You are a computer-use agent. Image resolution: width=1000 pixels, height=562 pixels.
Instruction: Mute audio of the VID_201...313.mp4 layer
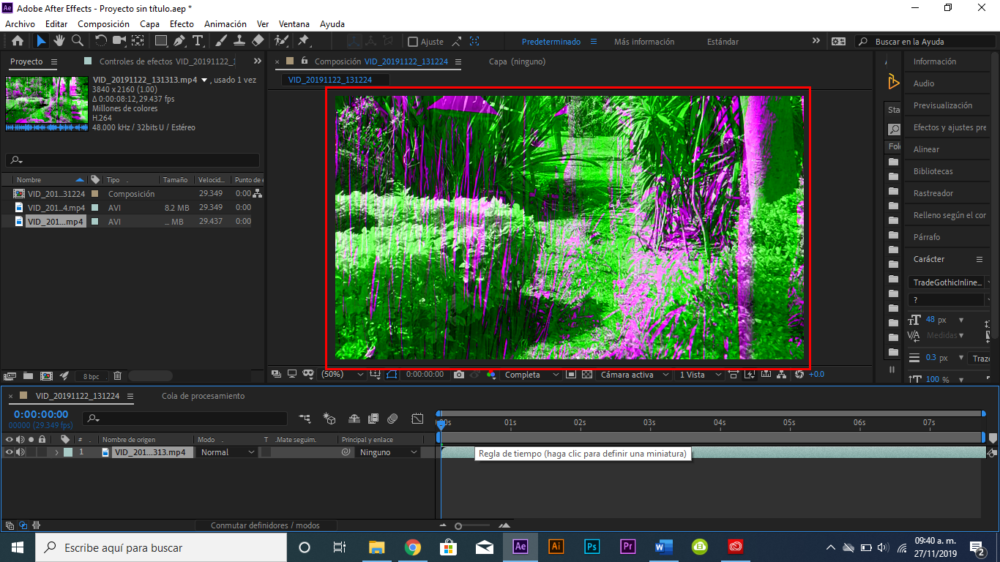tap(20, 452)
